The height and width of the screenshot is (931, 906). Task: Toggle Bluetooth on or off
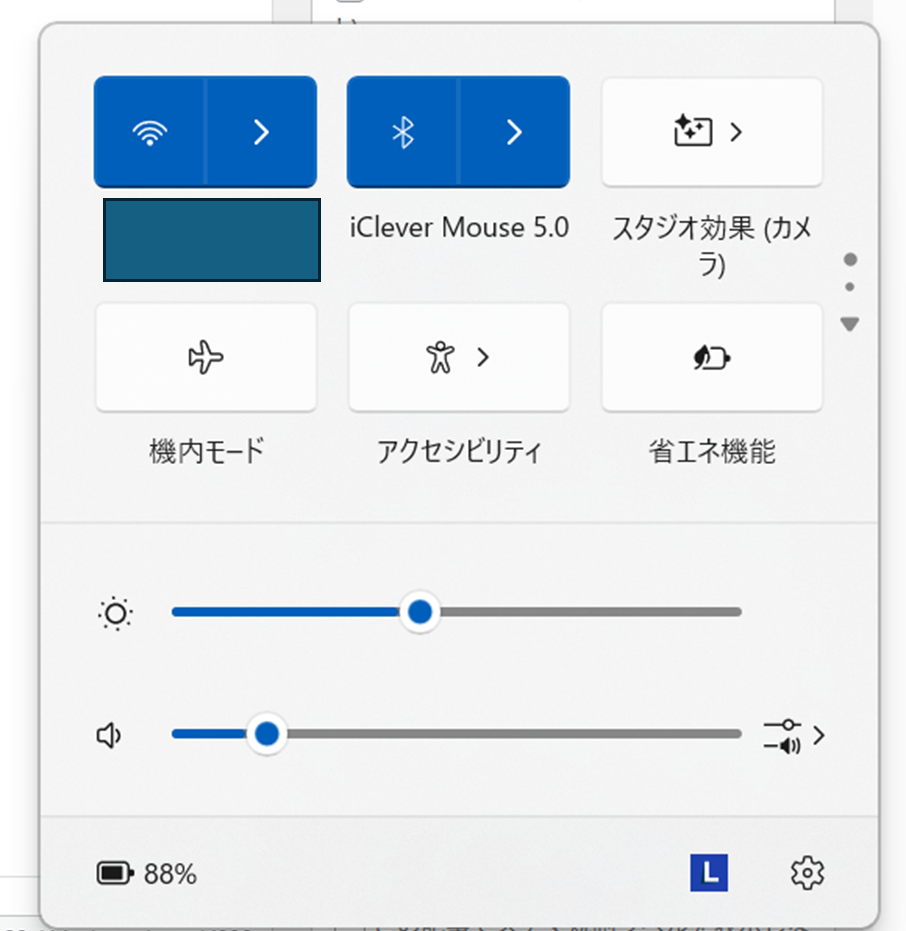[x=402, y=132]
